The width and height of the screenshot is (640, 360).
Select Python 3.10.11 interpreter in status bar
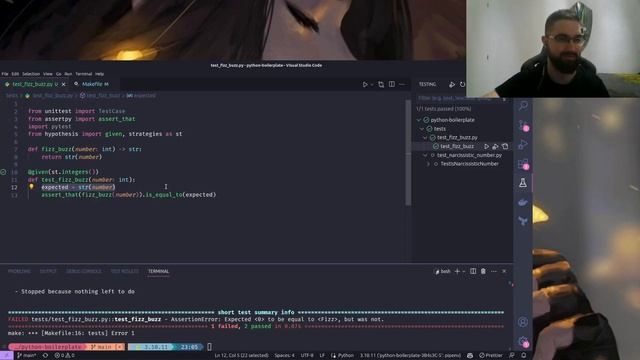pyautogui.click(x=410, y=356)
